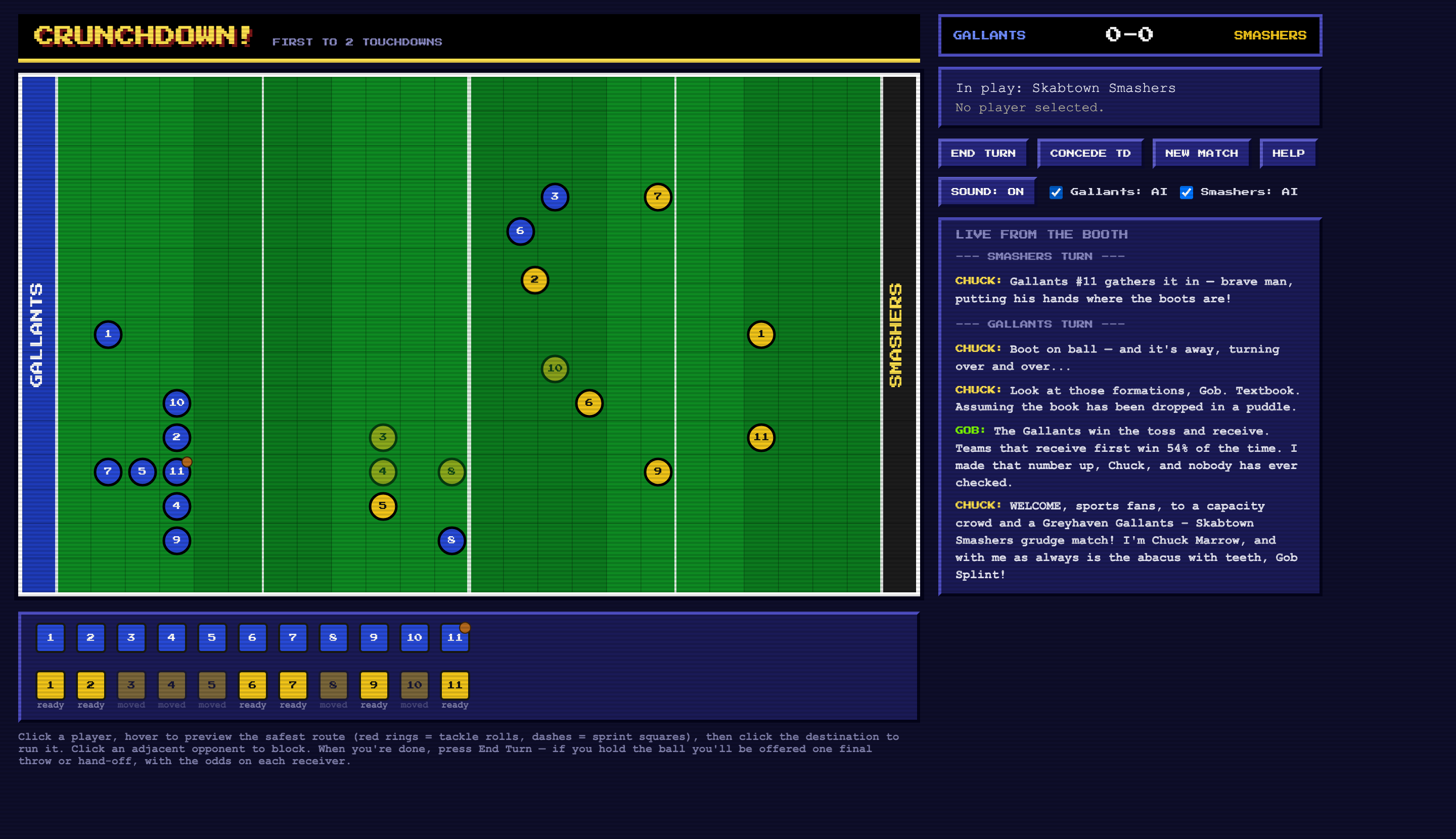The height and width of the screenshot is (839, 1456).
Task: Select yellow Smashers player 6 token
Action: (589, 403)
